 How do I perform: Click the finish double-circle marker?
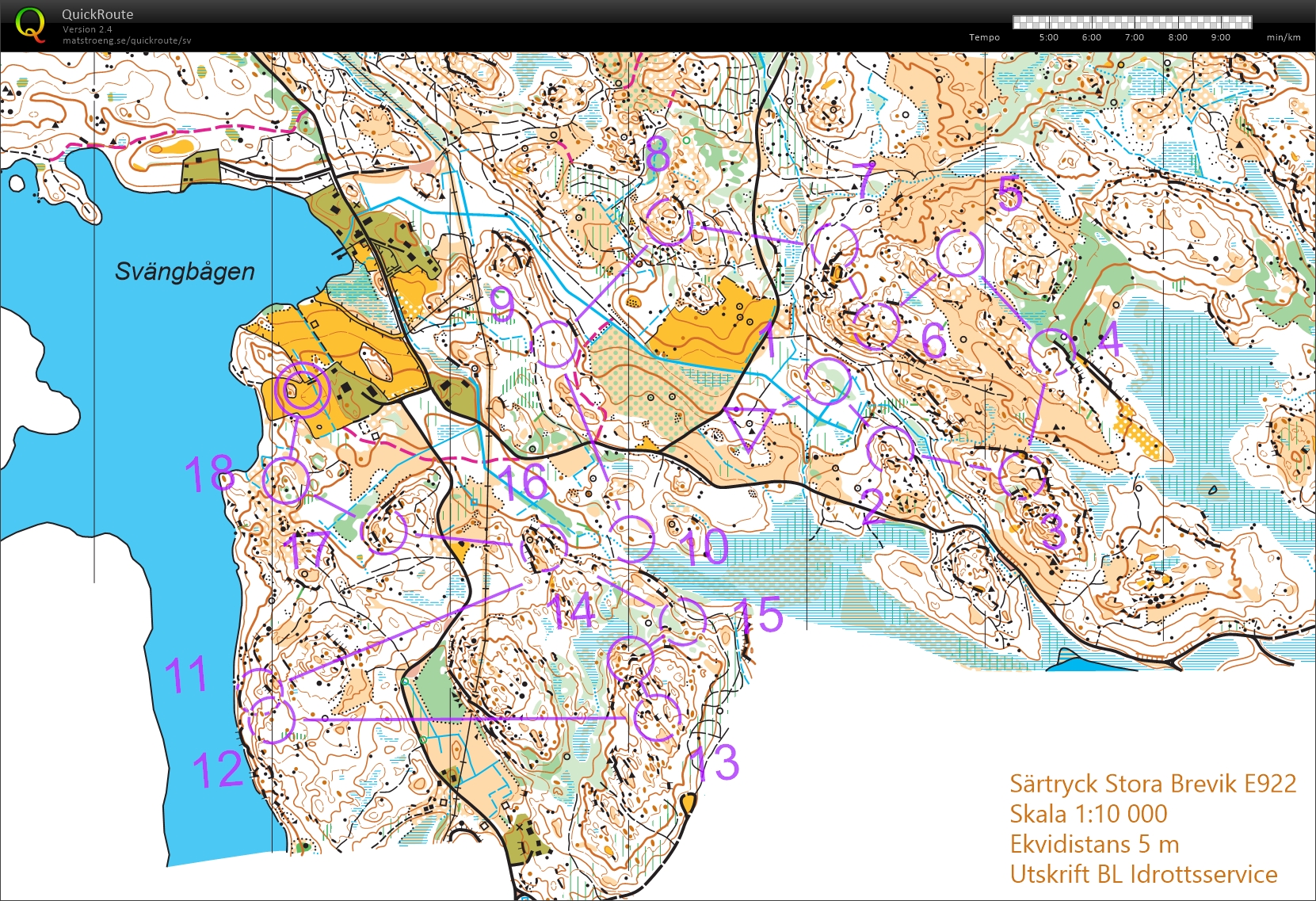tap(301, 390)
